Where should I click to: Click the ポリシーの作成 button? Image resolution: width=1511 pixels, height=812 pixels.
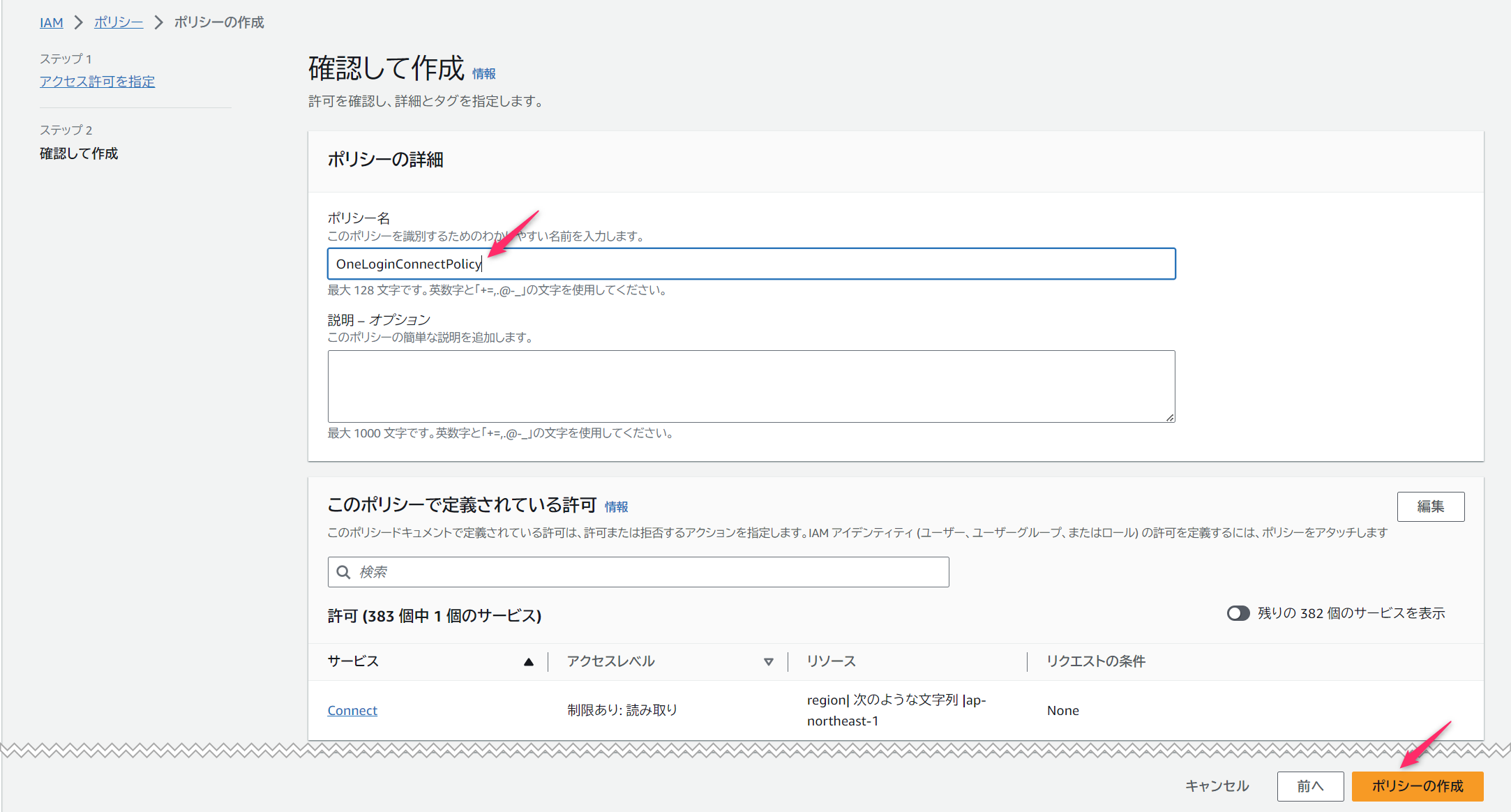tap(1418, 786)
